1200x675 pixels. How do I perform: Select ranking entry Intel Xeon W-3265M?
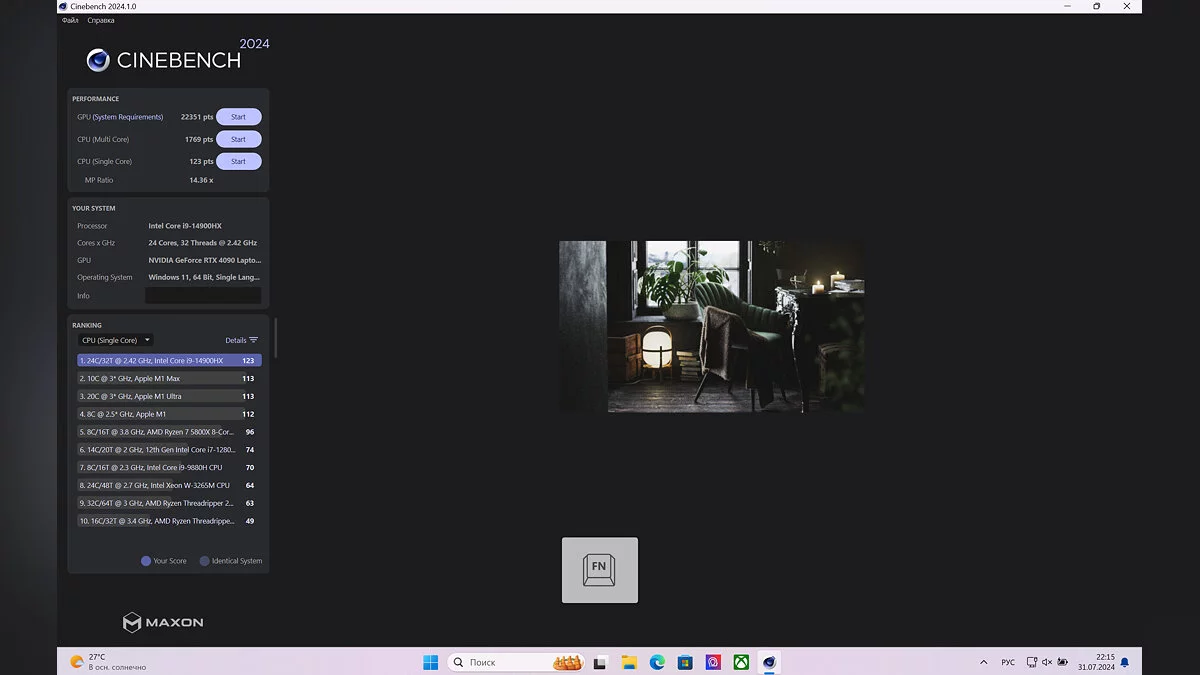point(169,485)
